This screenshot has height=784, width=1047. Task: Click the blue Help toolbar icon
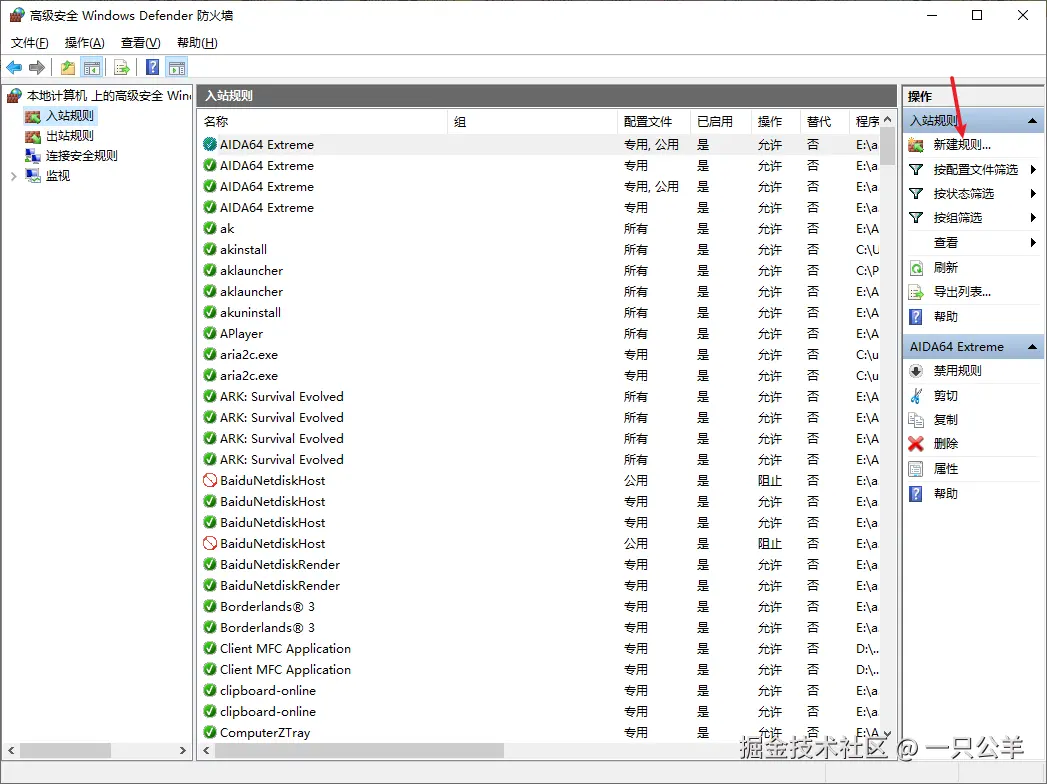coord(153,67)
